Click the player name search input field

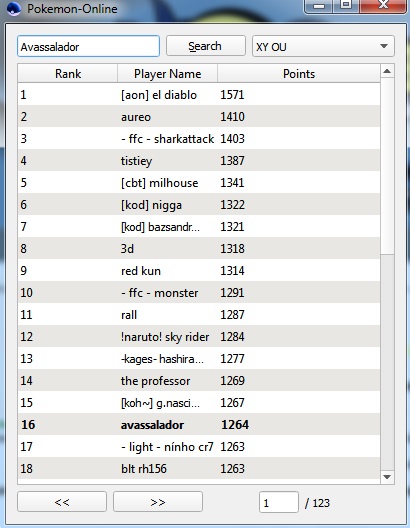(x=88, y=46)
